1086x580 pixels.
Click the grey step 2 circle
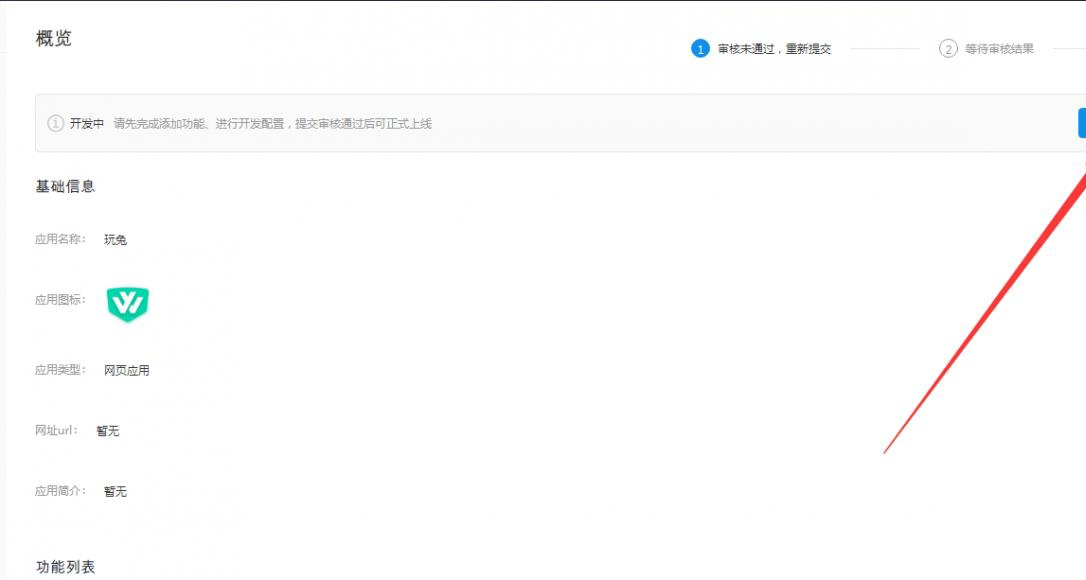pos(948,49)
